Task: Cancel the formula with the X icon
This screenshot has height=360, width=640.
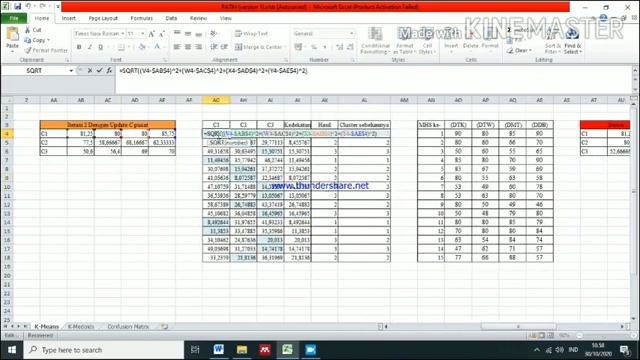Action: coord(90,71)
